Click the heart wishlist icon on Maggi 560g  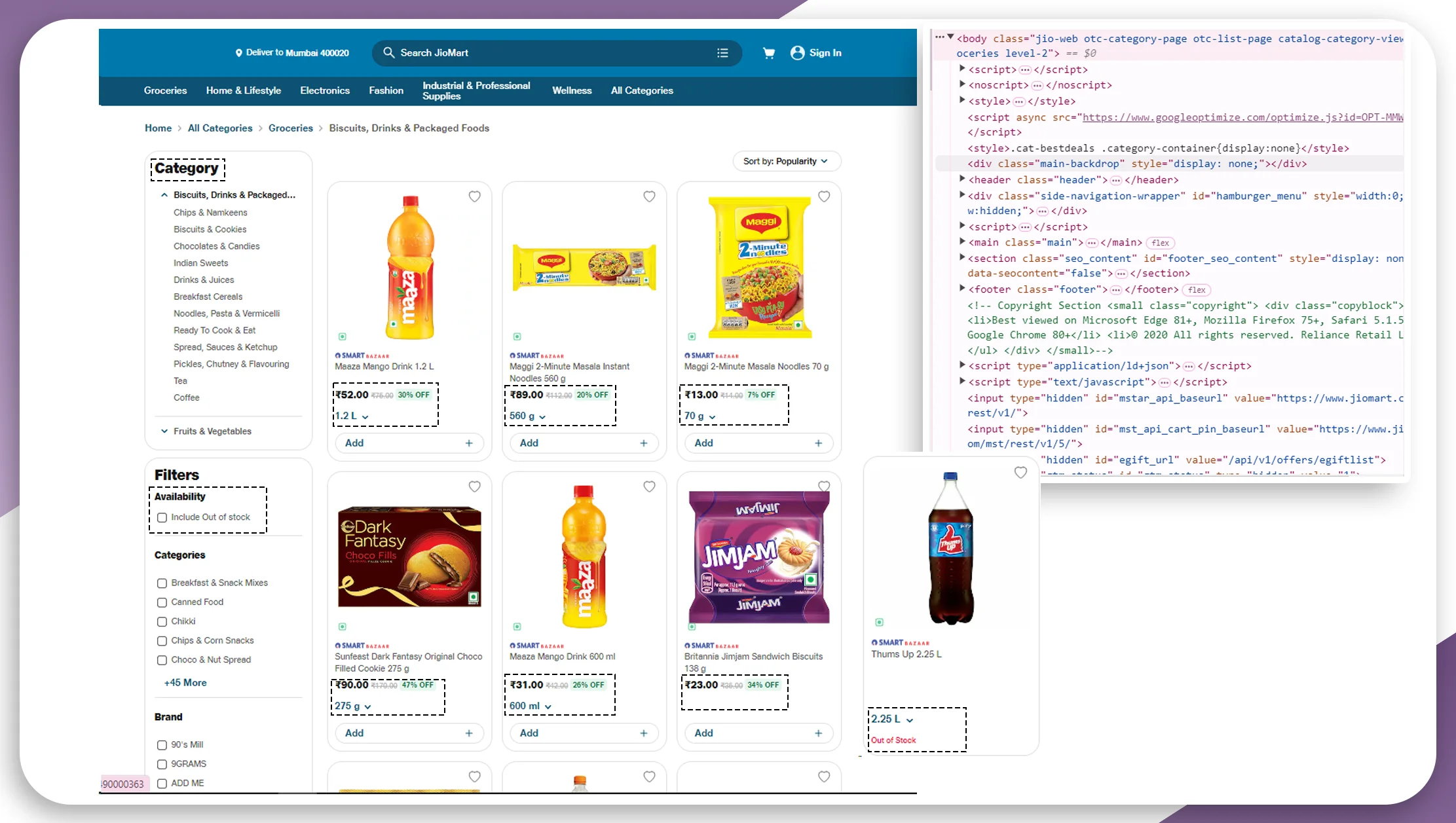pos(649,197)
